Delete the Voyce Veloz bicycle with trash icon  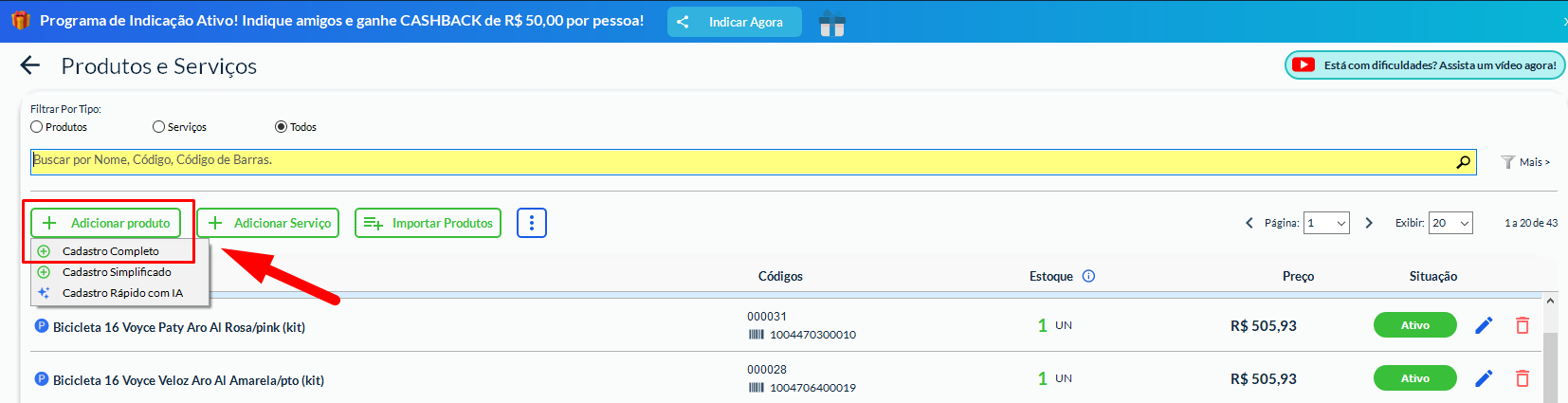click(1522, 378)
